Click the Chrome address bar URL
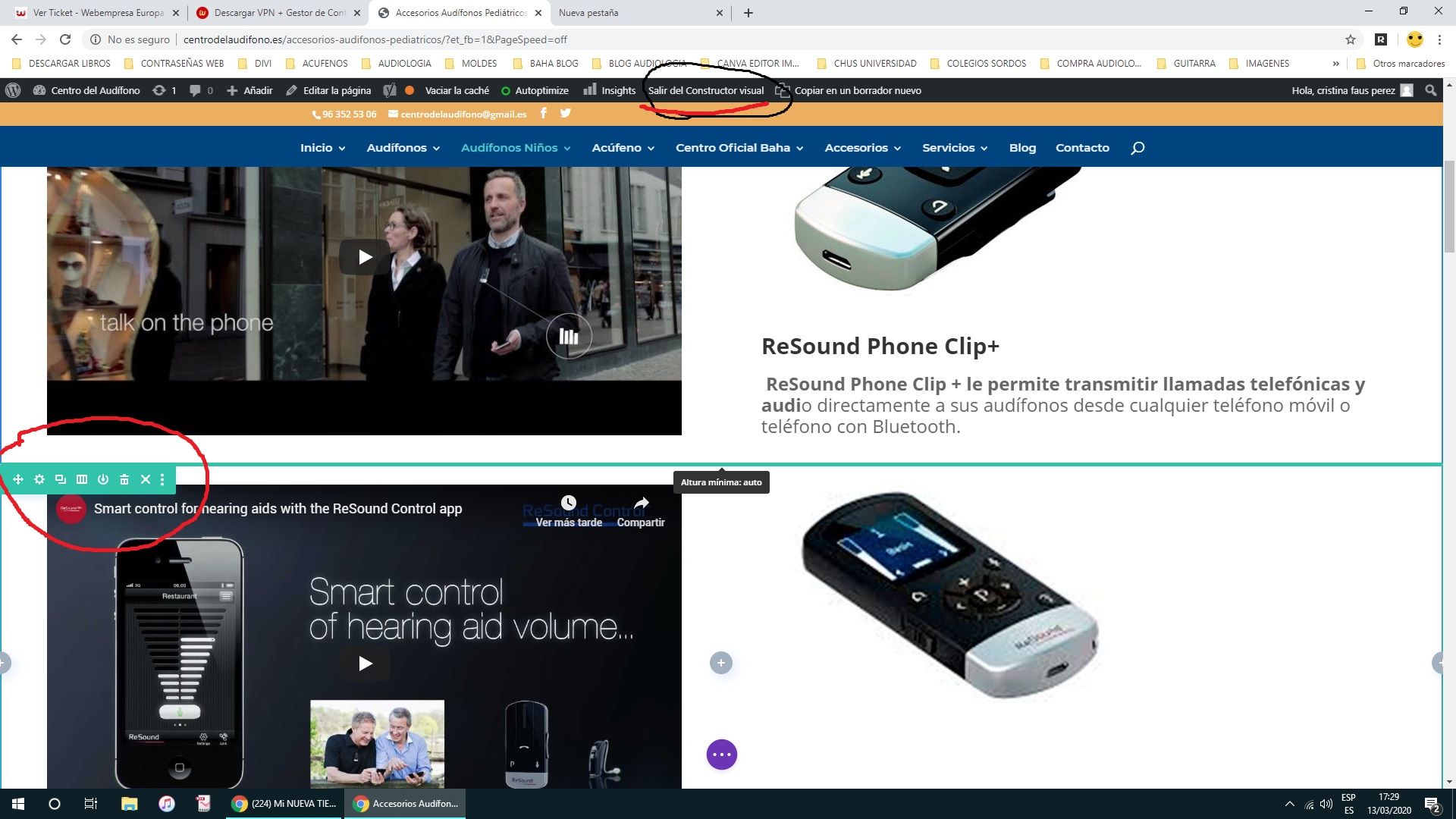This screenshot has width=1456, height=819. click(375, 39)
